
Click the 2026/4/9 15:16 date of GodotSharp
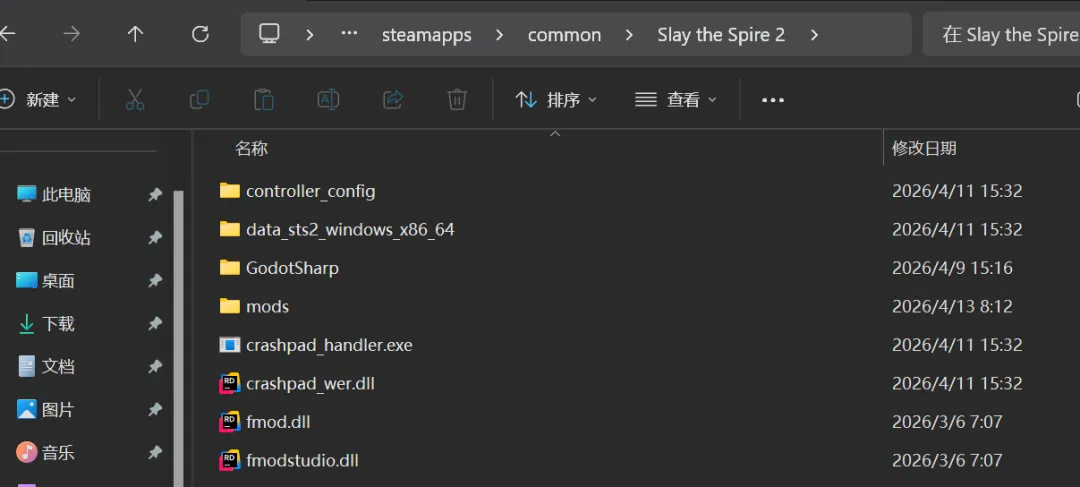pos(953,268)
